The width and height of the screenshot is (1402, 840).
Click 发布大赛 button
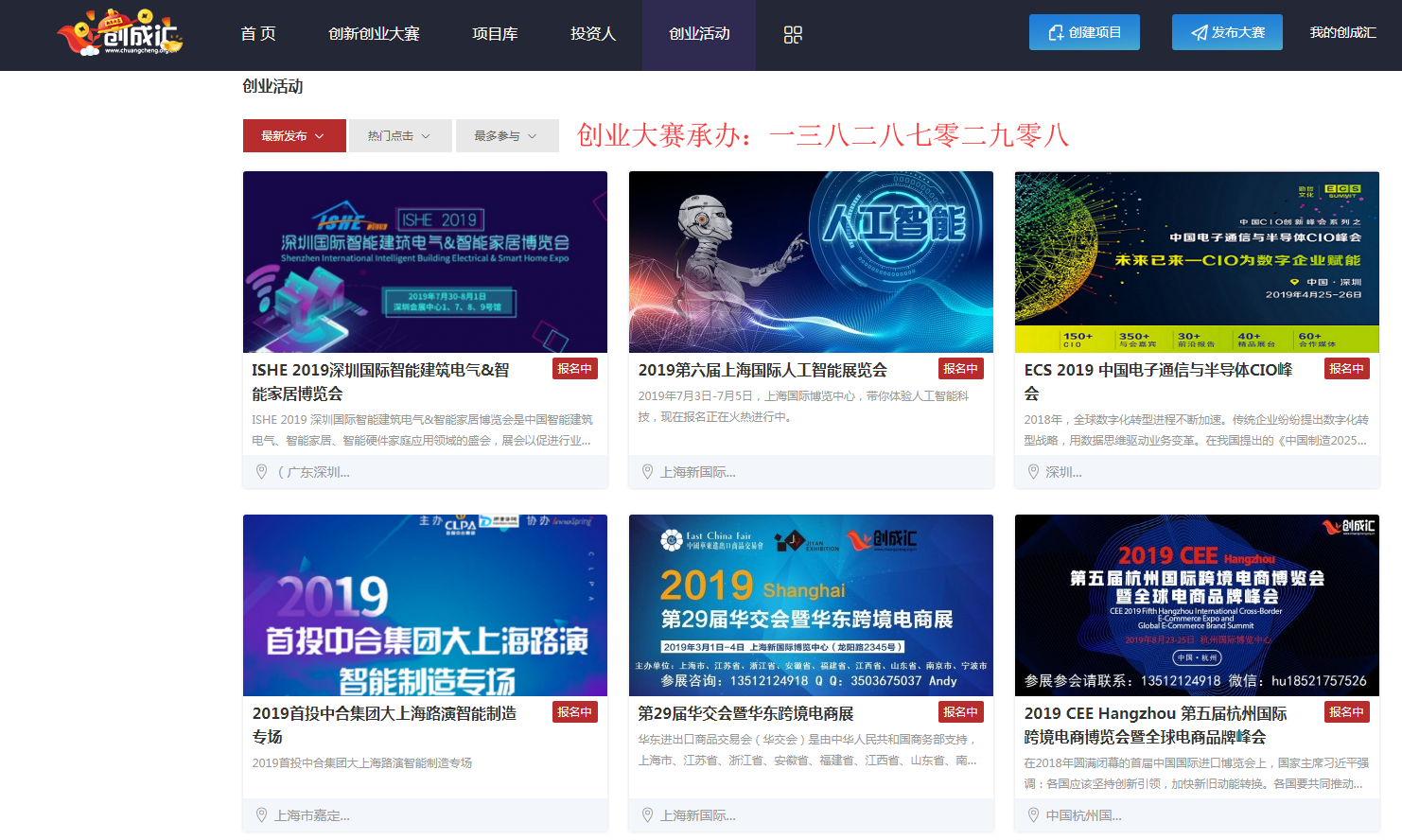[1227, 32]
